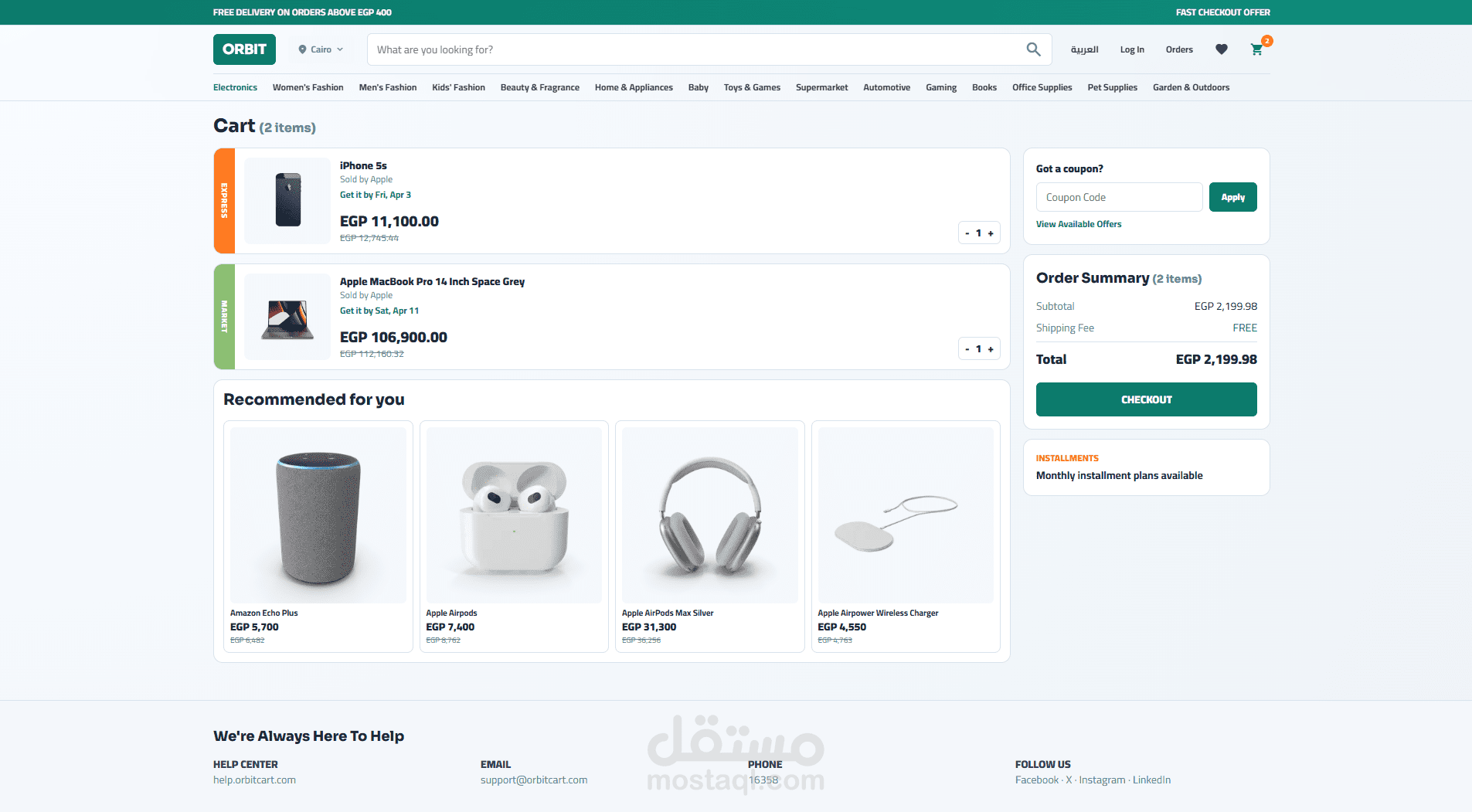Open the wishlist heart icon
This screenshot has width=1472, height=812.
[x=1222, y=49]
